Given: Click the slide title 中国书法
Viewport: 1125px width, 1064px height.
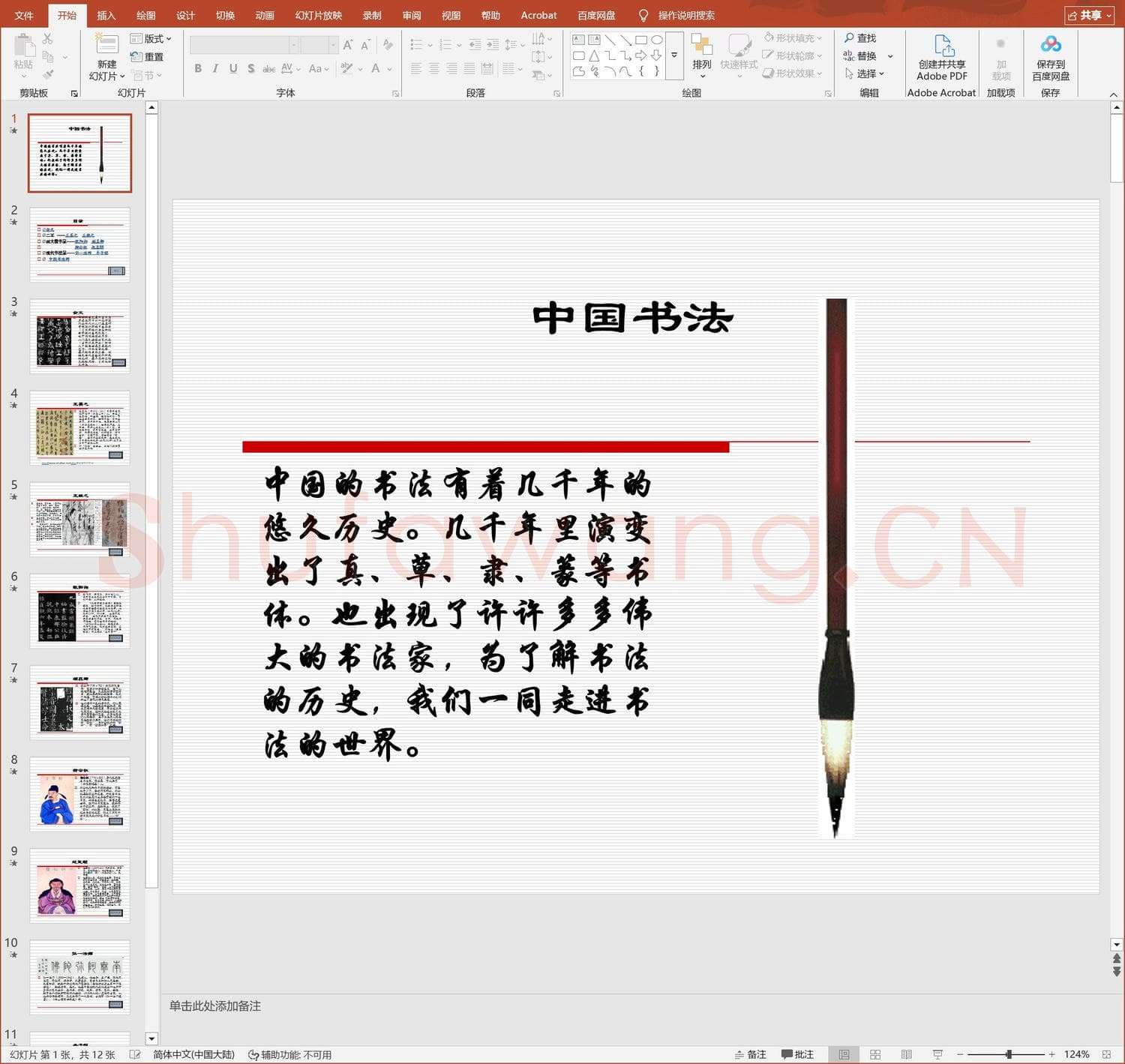Looking at the screenshot, I should [x=632, y=318].
